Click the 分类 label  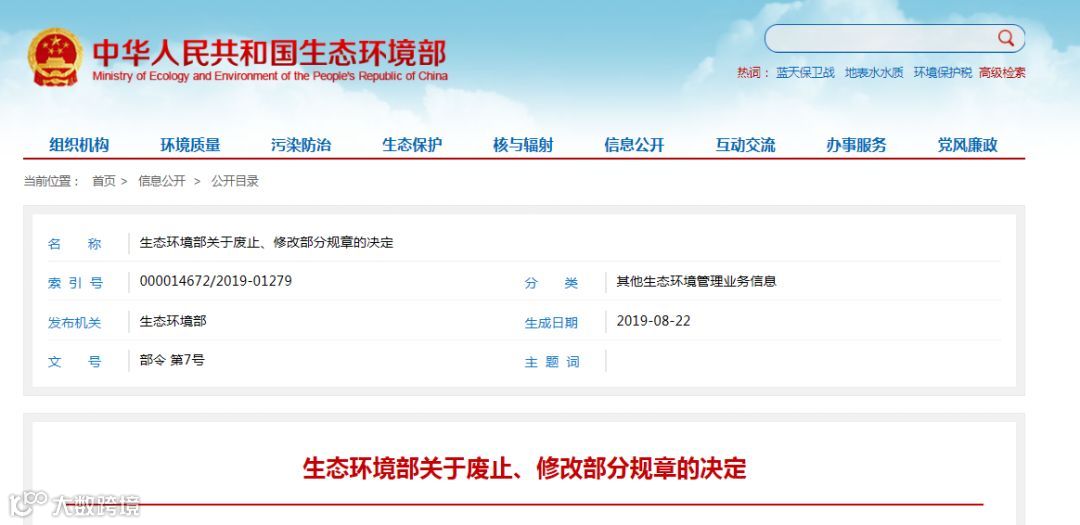point(551,283)
